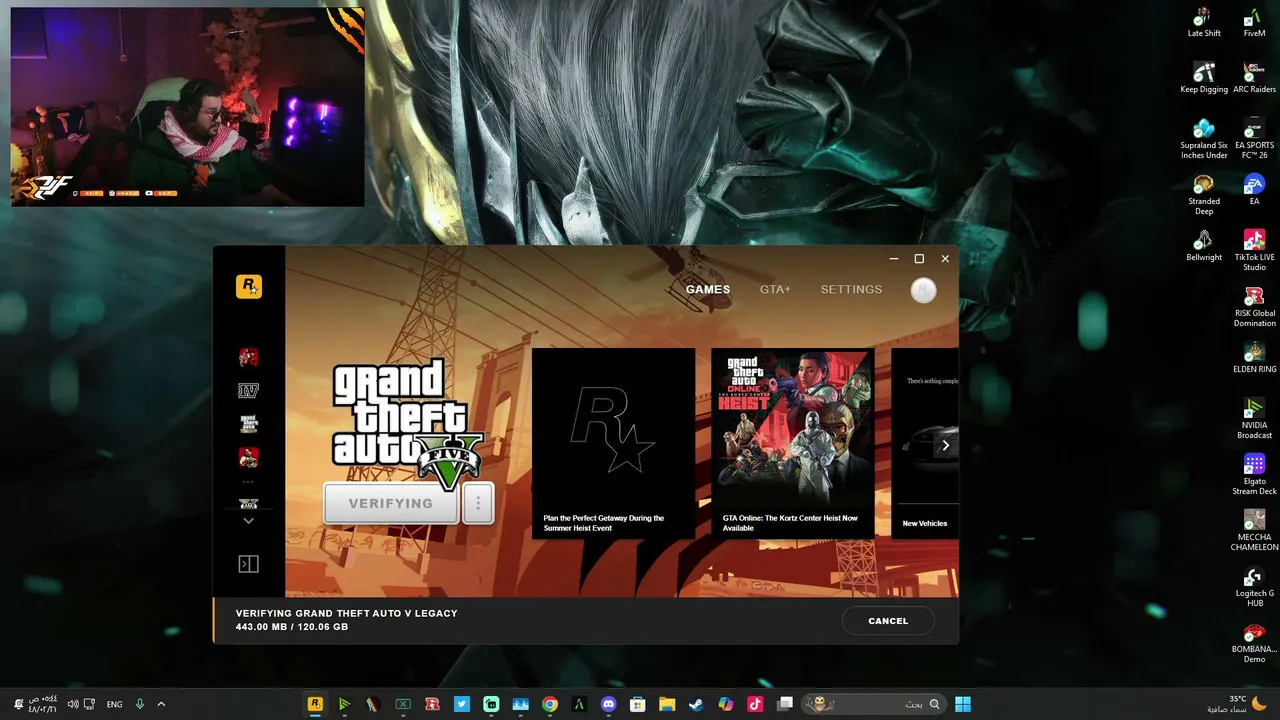The width and height of the screenshot is (1280, 720).
Task: Open the taskbar volume control
Action: [73, 704]
